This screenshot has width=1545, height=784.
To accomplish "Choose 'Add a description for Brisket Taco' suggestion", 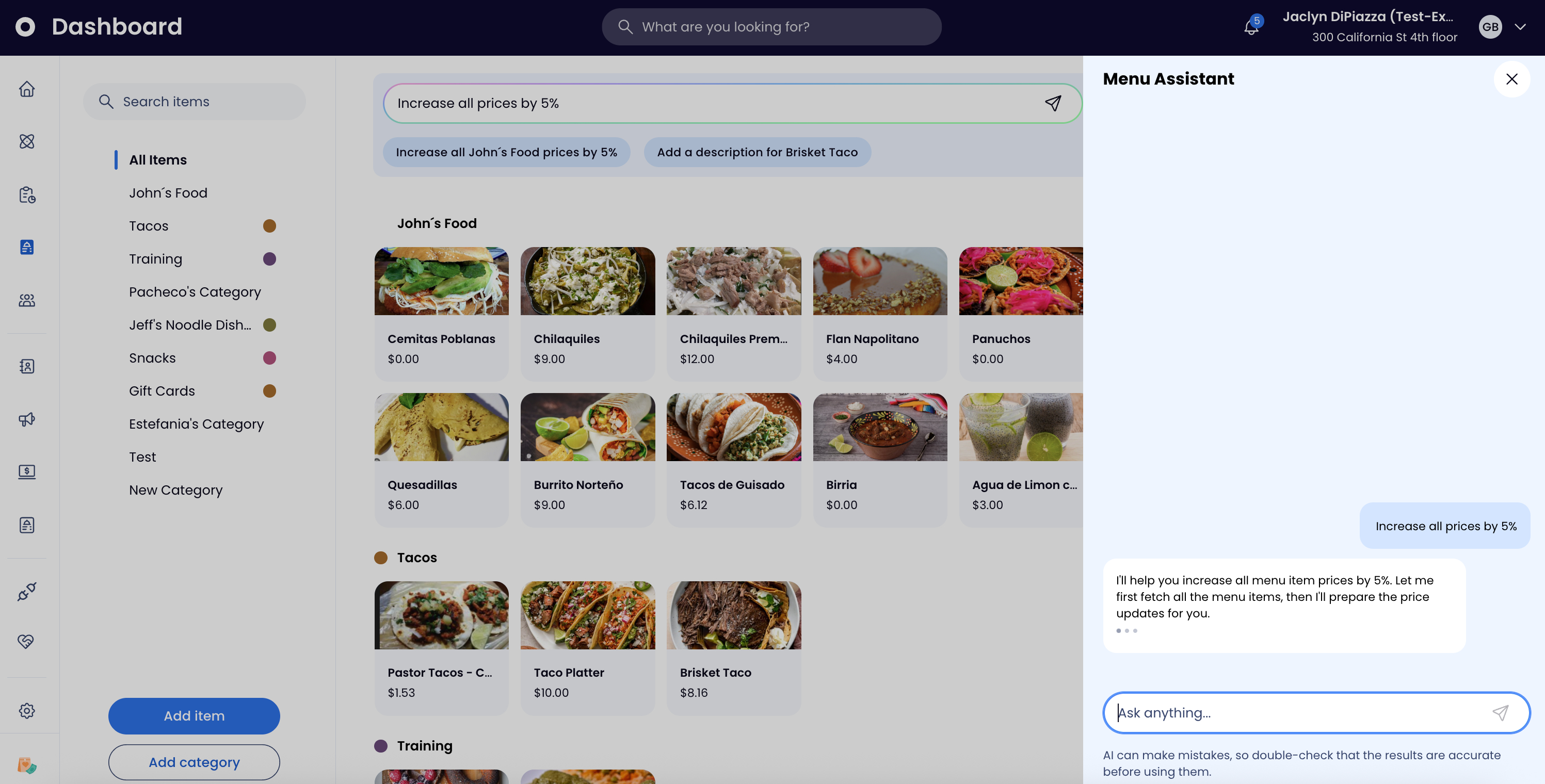I will [757, 152].
